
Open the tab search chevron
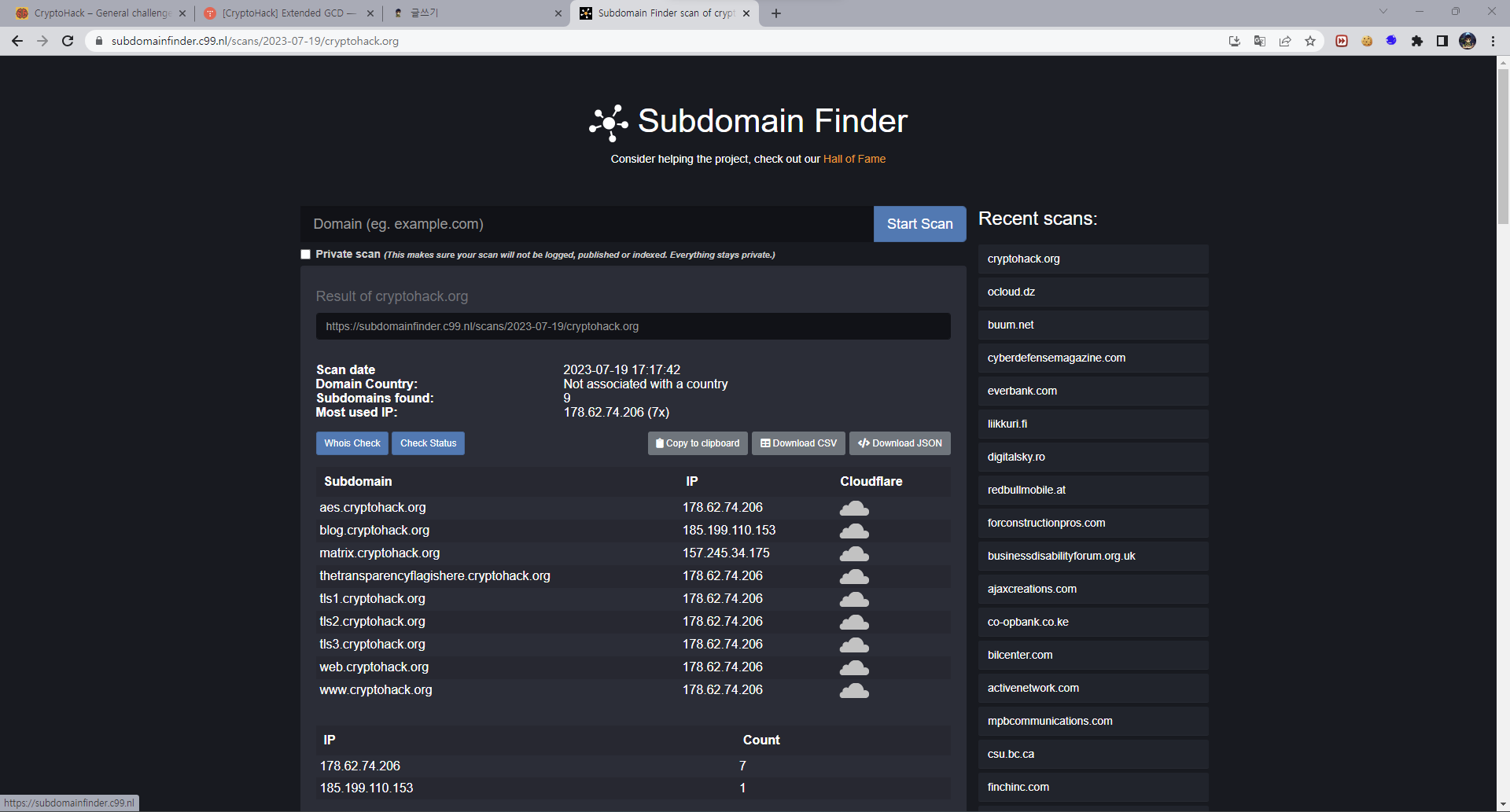[1383, 11]
